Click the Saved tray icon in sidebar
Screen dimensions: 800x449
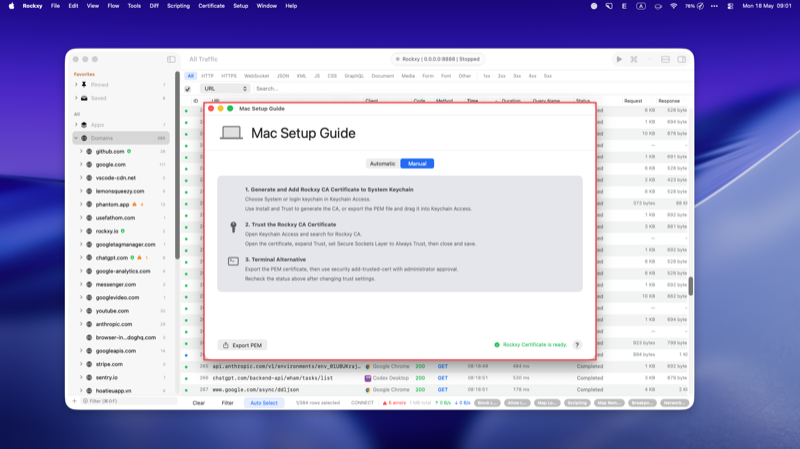point(84,98)
